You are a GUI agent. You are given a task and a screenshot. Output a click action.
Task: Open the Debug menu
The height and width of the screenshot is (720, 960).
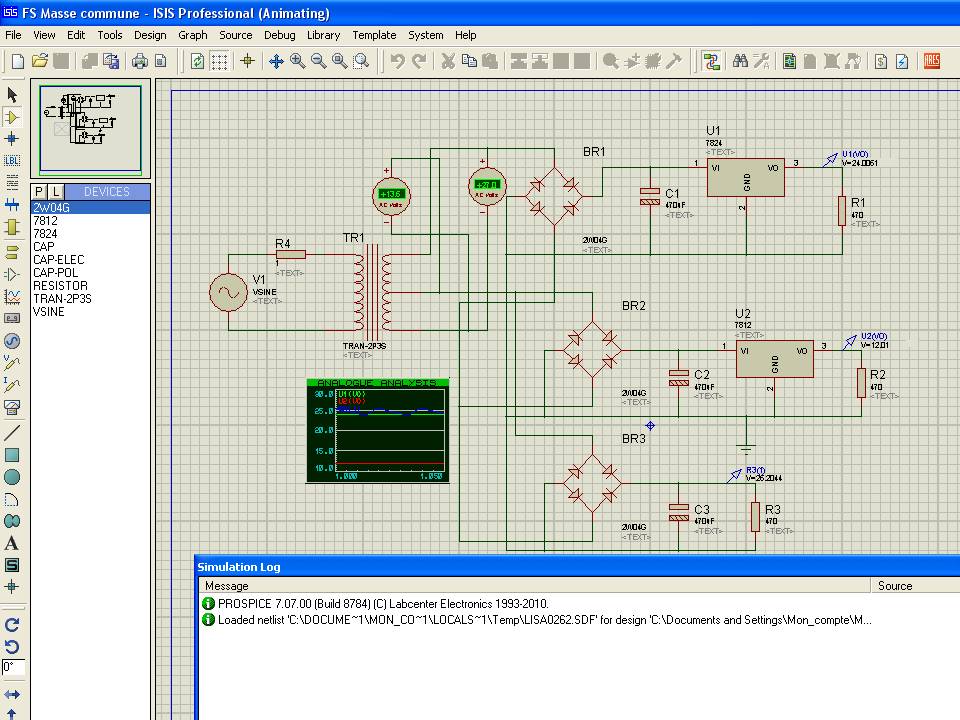tap(280, 35)
